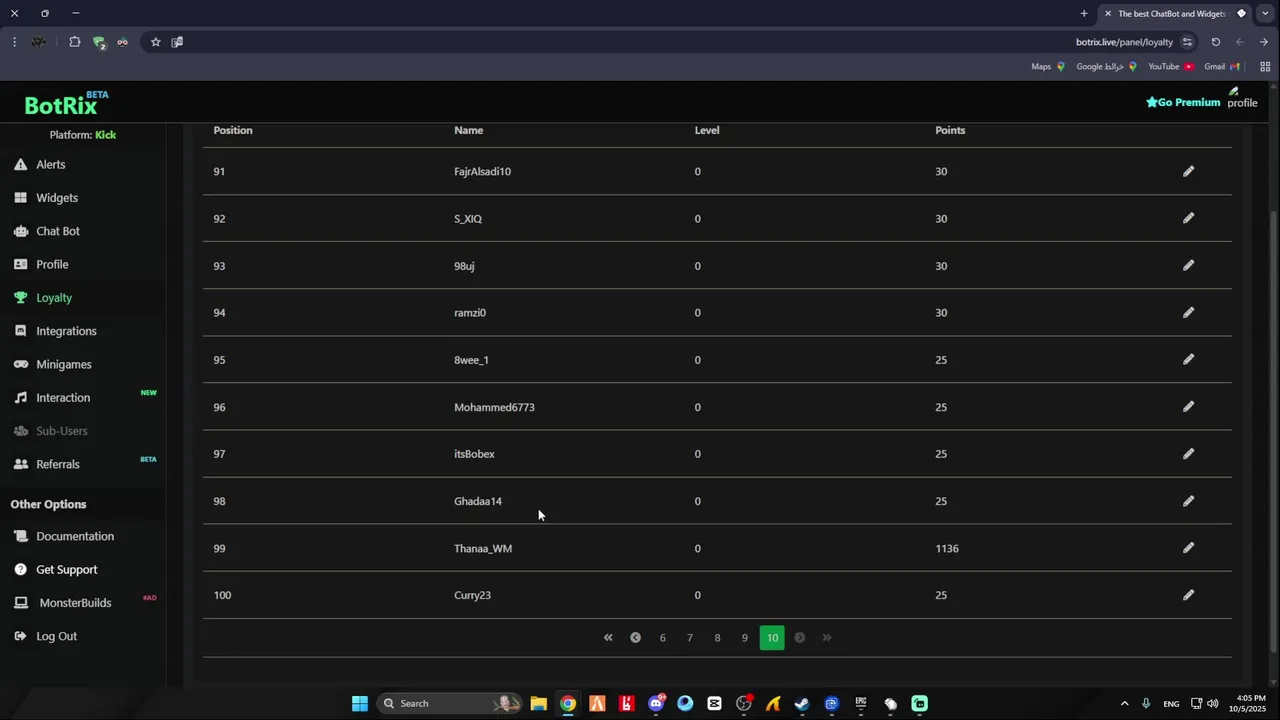The width and height of the screenshot is (1280, 720).
Task: Open Maps bookmark
Action: 1048,66
